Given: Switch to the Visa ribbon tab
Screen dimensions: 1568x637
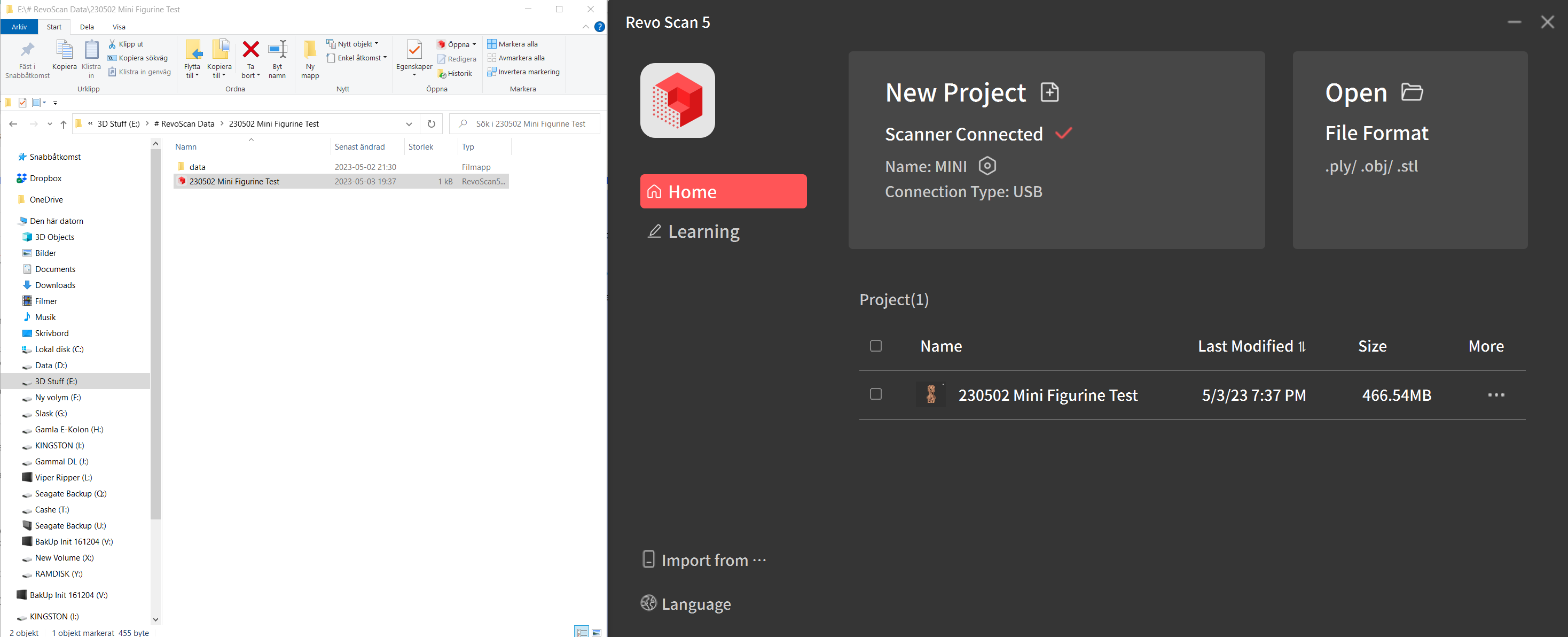Looking at the screenshot, I should tap(119, 27).
